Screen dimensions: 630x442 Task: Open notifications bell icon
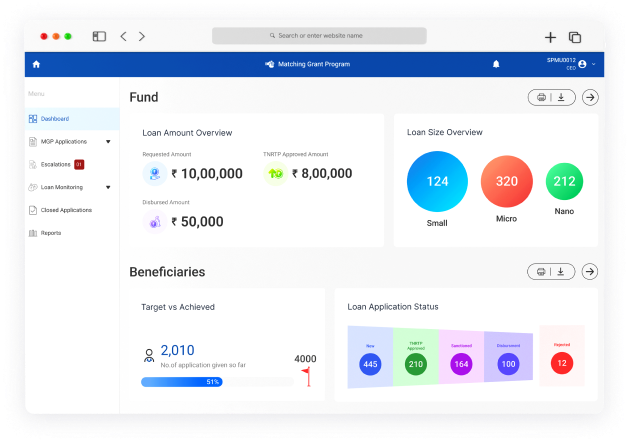click(x=496, y=64)
